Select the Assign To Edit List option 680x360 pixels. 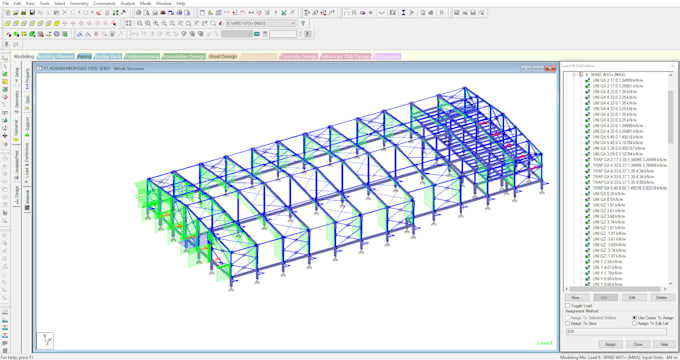tap(634, 324)
